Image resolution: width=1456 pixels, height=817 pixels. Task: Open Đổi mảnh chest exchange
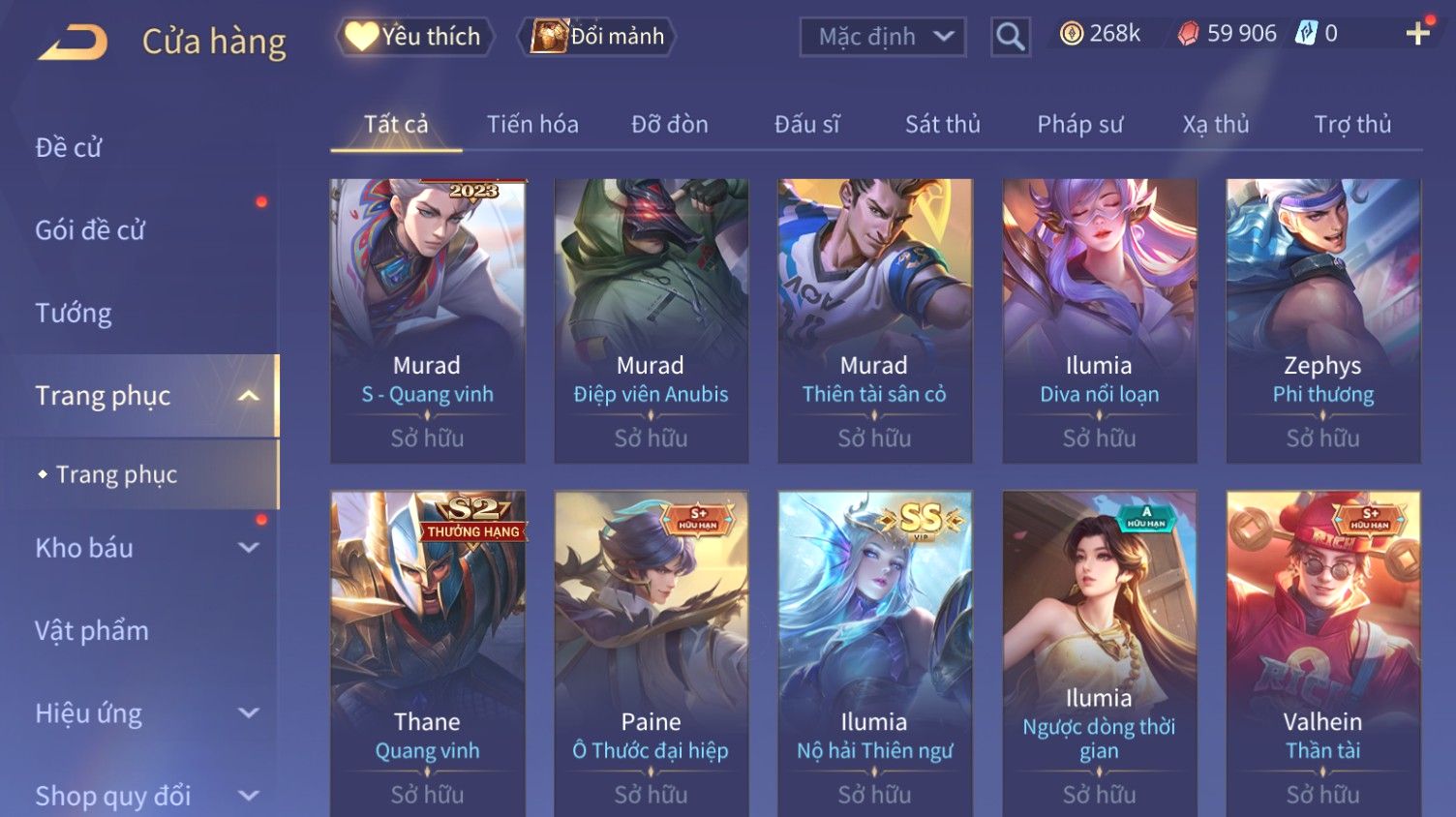598,37
